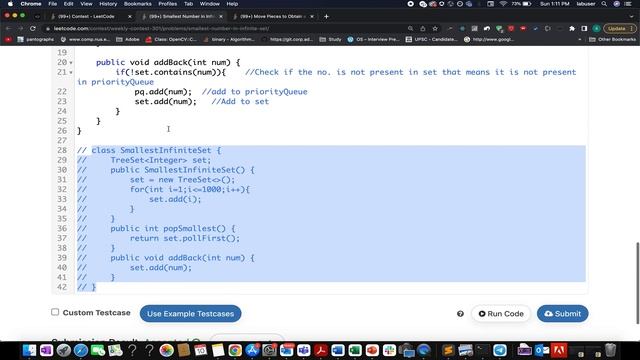Image resolution: width=640 pixels, height=360 pixels.
Task: Open Microsoft Teams from the dock
Action: pyautogui.click(x=304, y=350)
